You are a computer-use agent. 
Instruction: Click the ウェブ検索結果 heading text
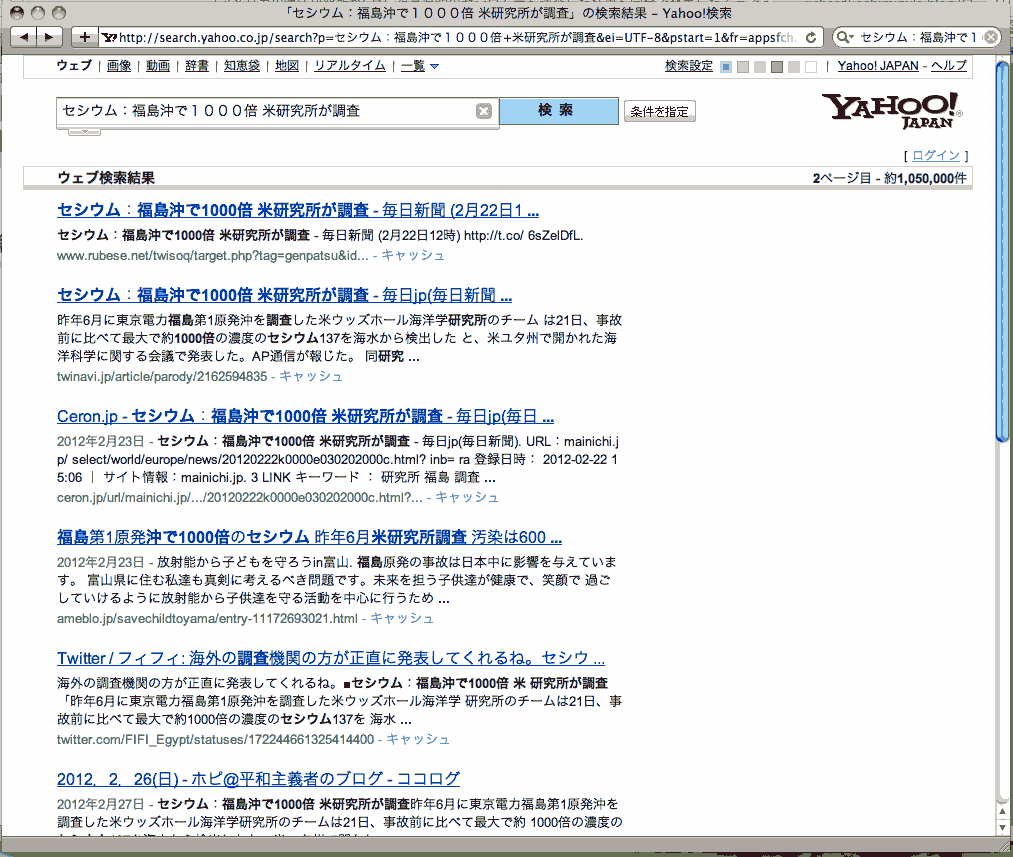(106, 178)
